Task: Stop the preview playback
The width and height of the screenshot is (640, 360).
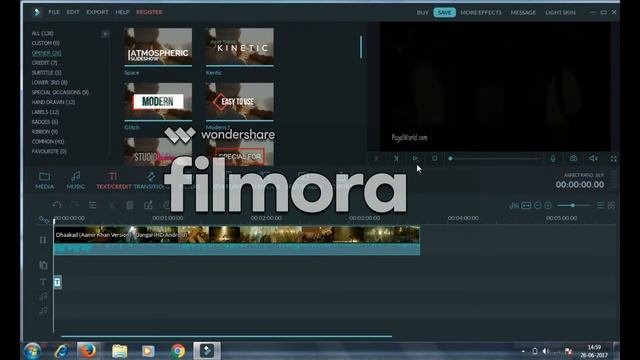Action: point(435,158)
